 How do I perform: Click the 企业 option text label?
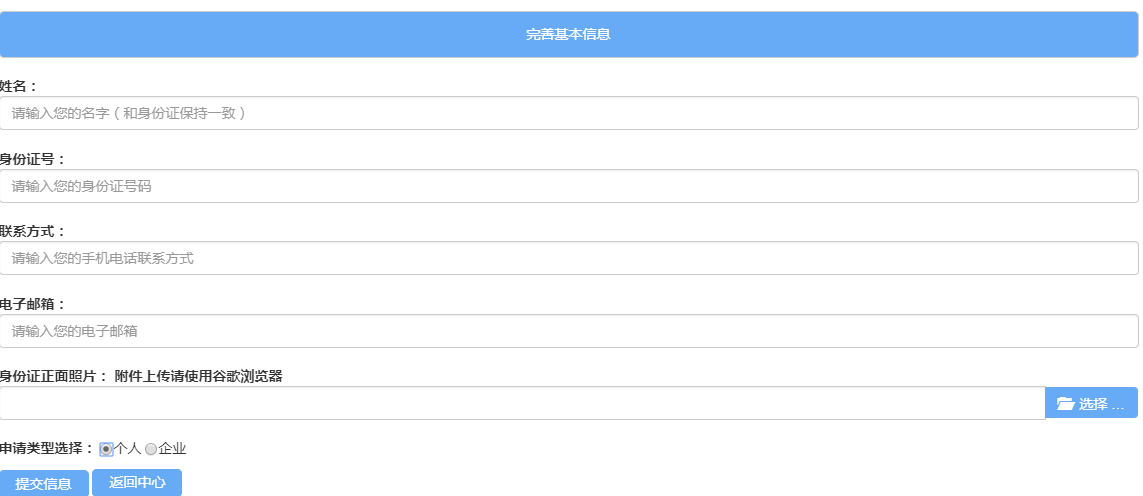[173, 449]
